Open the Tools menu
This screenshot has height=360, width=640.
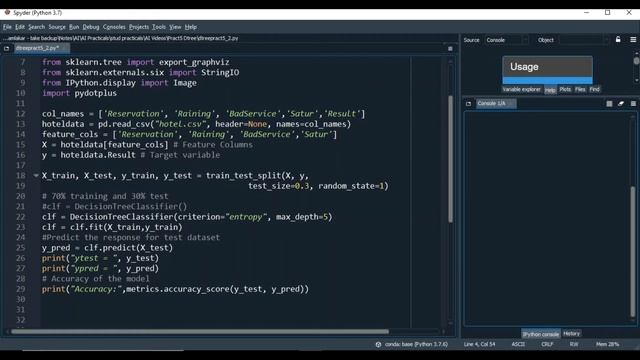coord(159,27)
